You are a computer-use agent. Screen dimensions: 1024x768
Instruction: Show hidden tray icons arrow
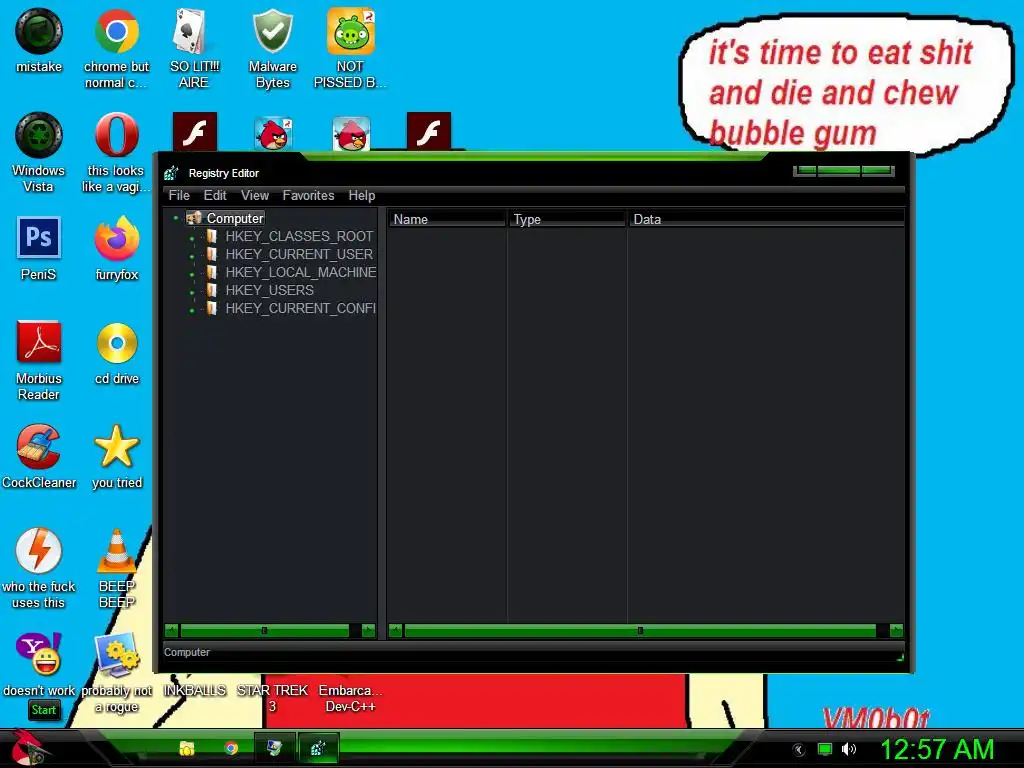click(798, 750)
